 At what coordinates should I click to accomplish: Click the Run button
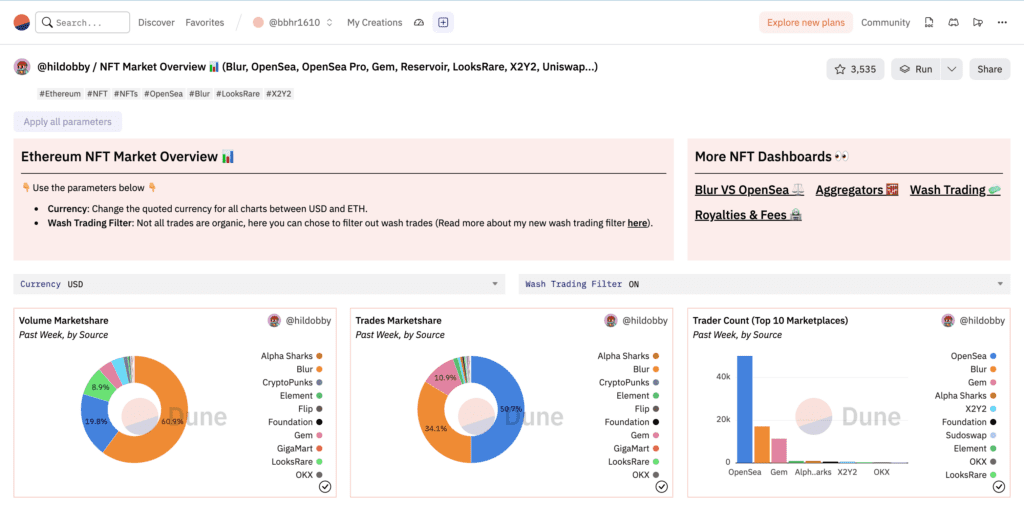tap(916, 69)
